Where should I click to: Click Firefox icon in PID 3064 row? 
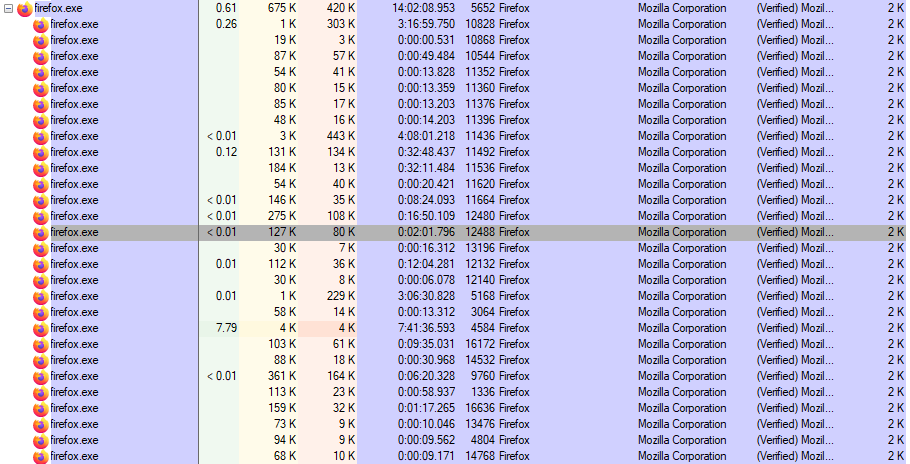pyautogui.click(x=41, y=313)
